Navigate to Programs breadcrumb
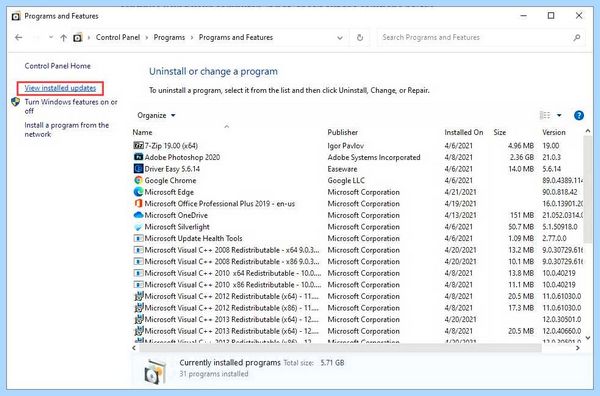The image size is (600, 396). pyautogui.click(x=169, y=37)
